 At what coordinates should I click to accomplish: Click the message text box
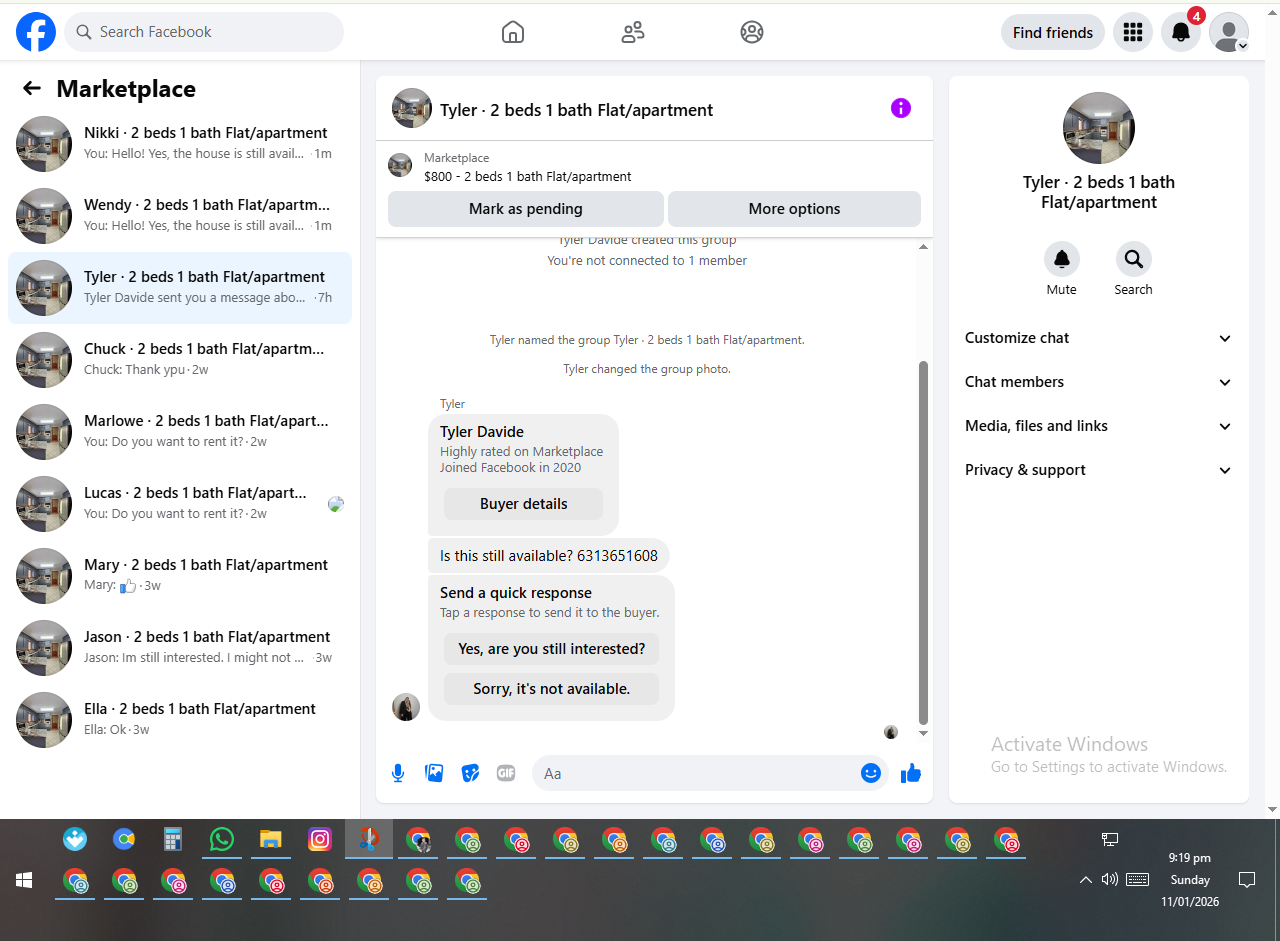696,773
